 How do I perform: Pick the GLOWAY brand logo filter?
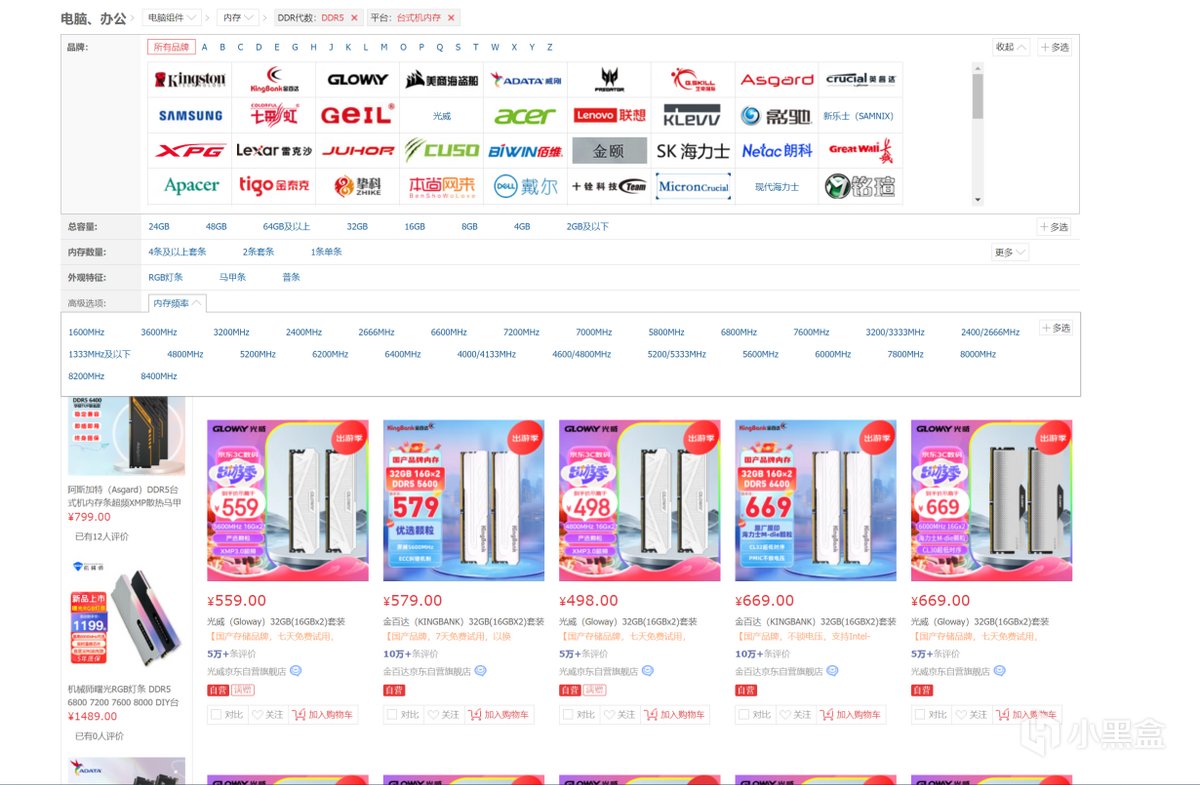358,80
